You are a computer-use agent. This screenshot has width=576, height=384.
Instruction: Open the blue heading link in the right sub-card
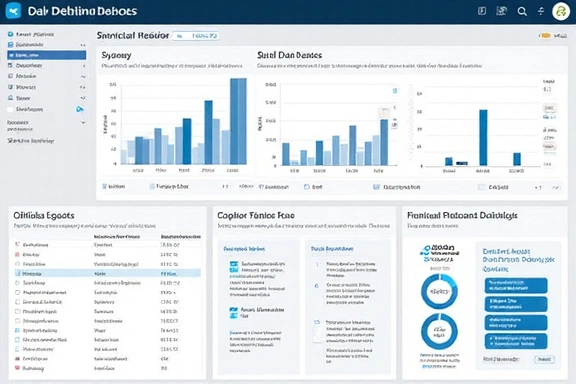coord(332,249)
